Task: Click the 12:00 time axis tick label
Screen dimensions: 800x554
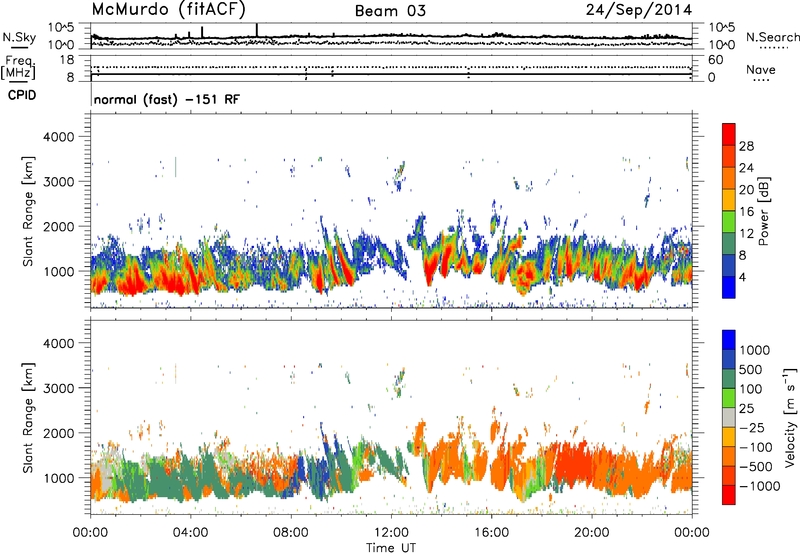Action: pyautogui.click(x=391, y=533)
